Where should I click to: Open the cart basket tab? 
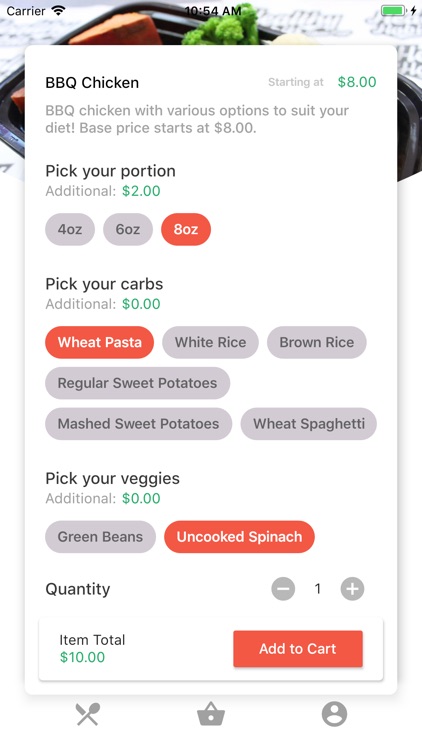point(211,715)
